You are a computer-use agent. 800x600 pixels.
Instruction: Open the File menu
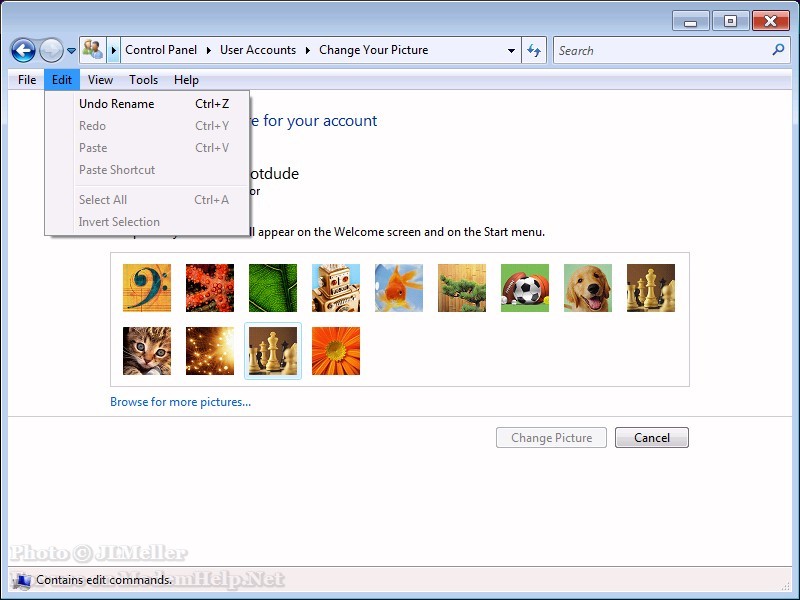27,80
